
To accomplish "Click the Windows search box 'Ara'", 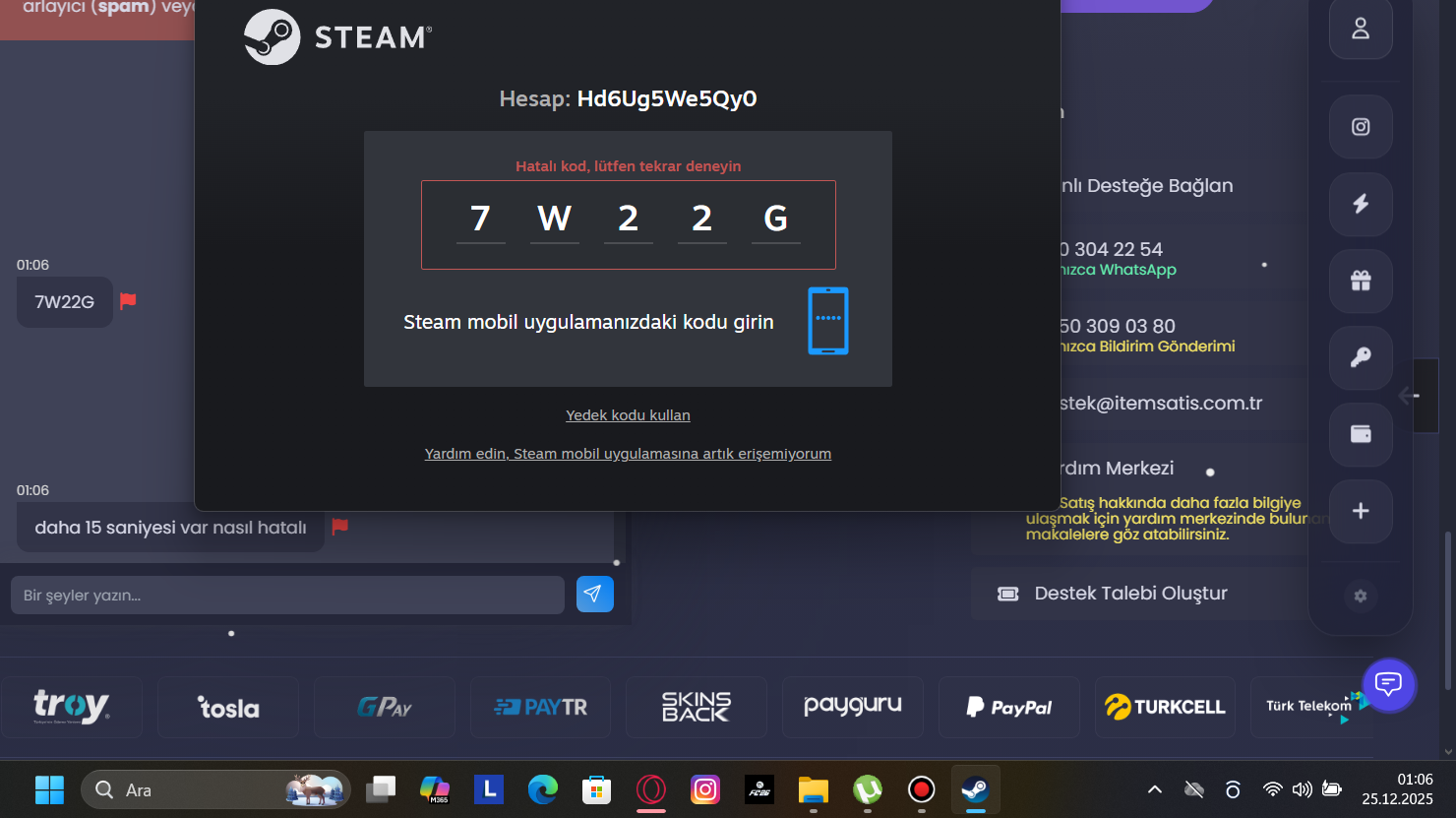I will [215, 789].
